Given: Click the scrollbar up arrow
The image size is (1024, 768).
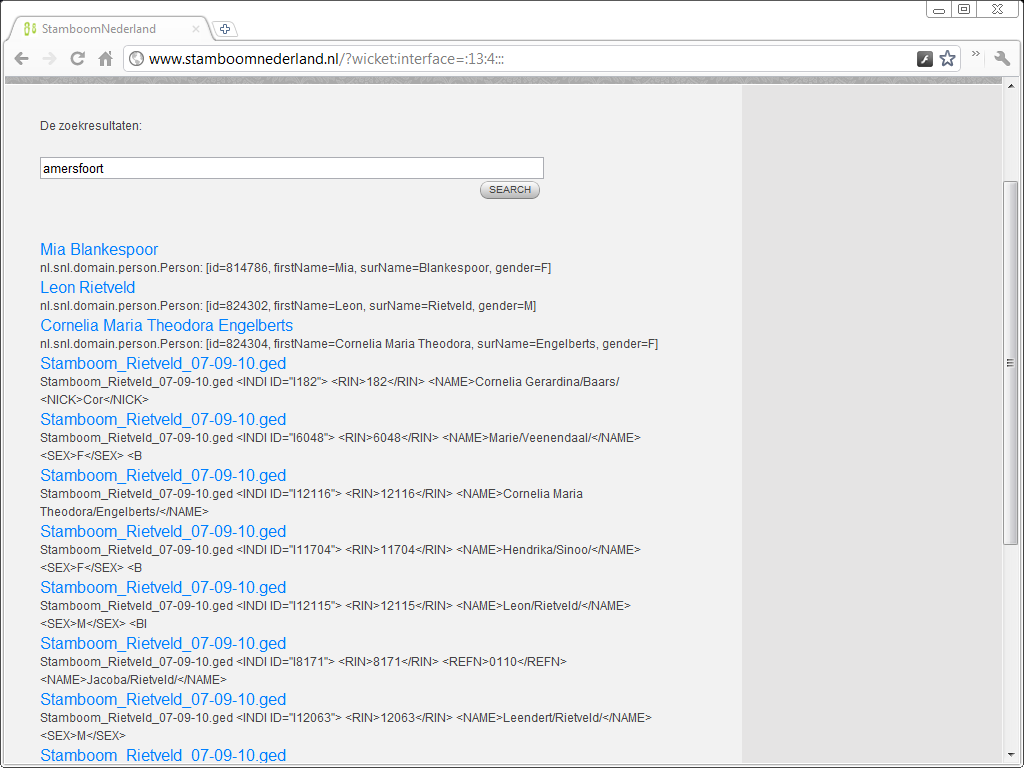Looking at the screenshot, I should click(1010, 86).
